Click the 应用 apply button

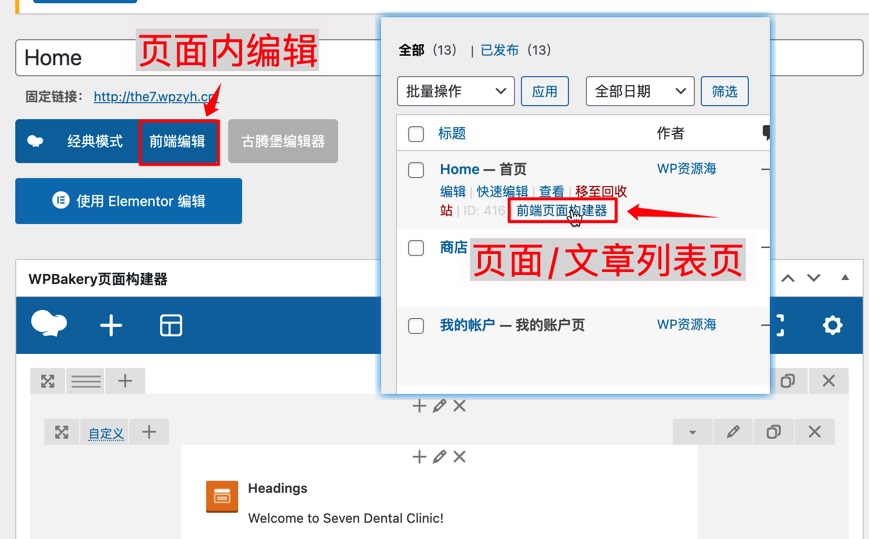545,91
